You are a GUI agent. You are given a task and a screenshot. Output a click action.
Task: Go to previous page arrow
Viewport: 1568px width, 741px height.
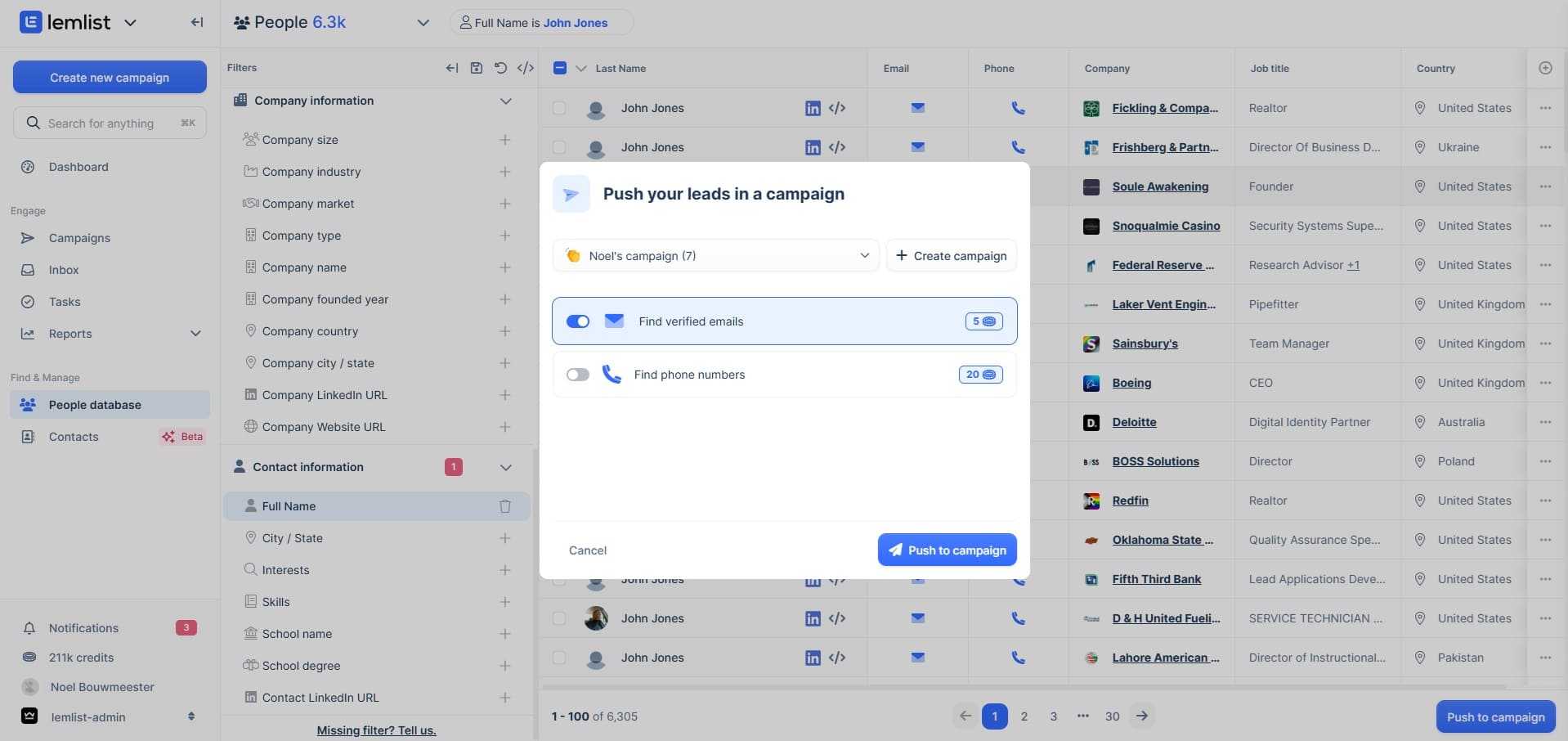(965, 716)
